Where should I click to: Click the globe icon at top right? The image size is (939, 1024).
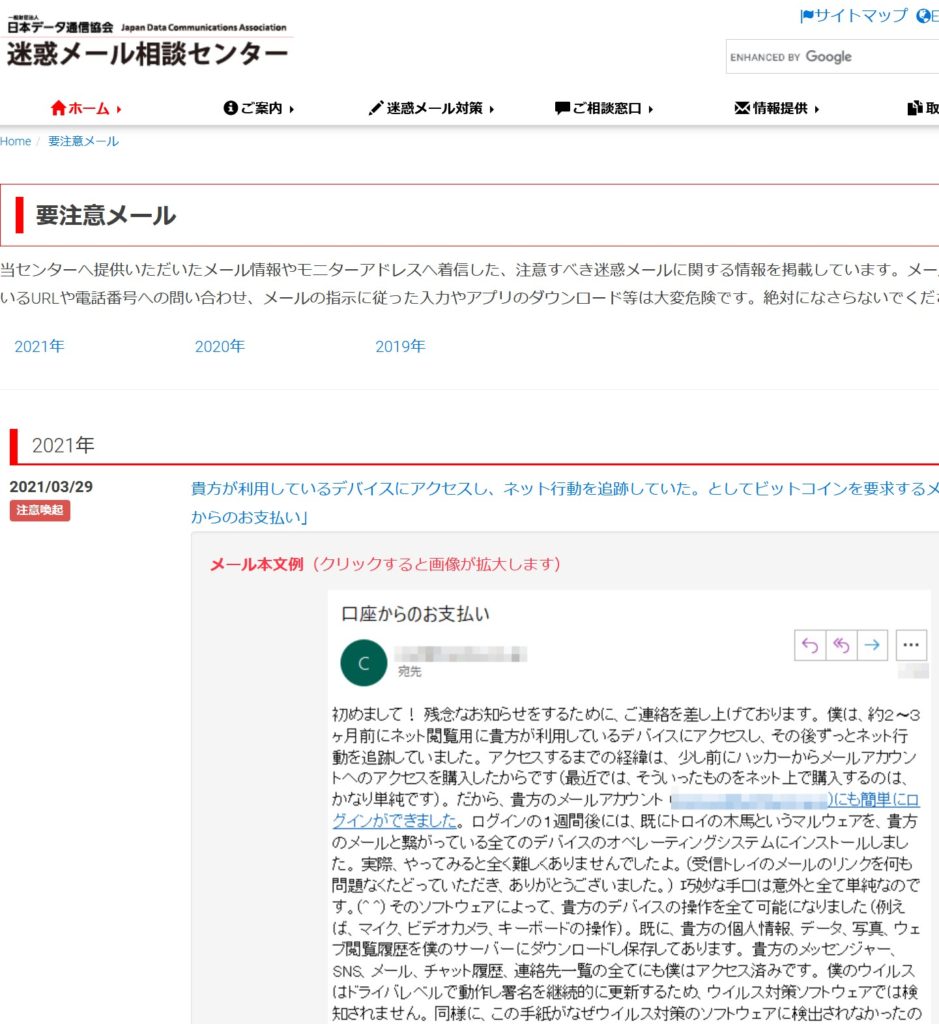pos(923,16)
